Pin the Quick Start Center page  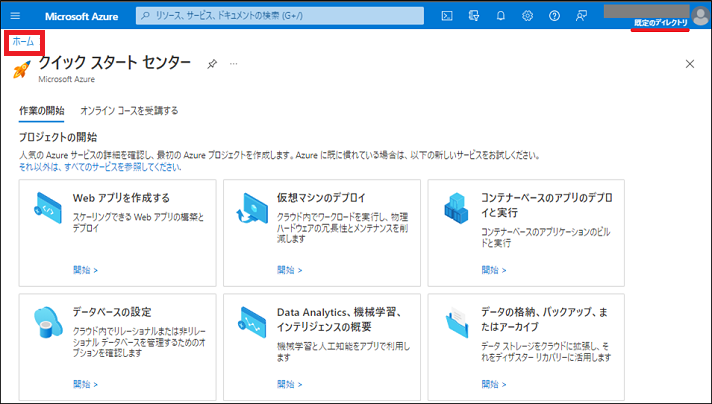click(x=212, y=64)
